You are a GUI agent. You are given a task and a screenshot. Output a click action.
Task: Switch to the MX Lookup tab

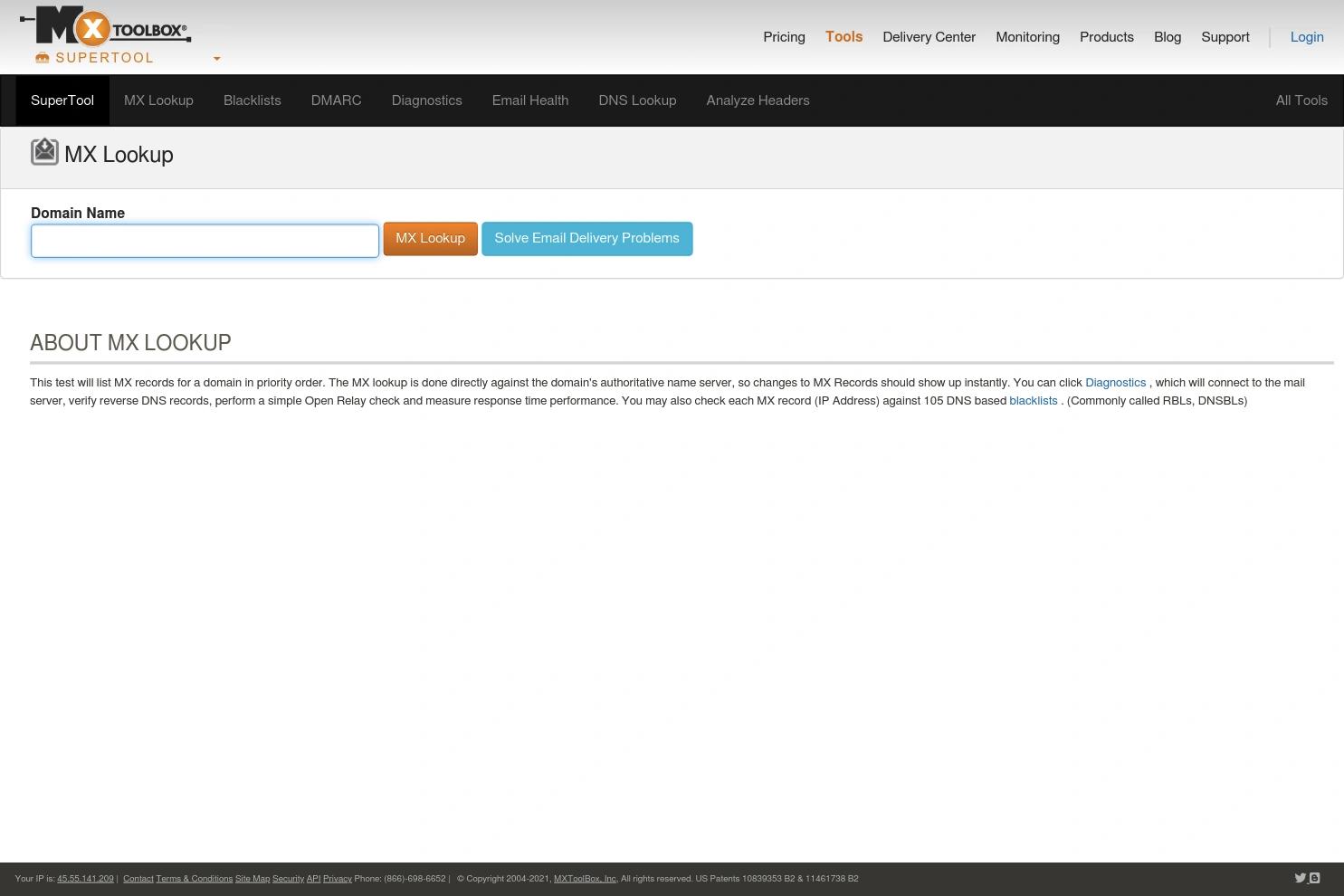click(x=158, y=100)
